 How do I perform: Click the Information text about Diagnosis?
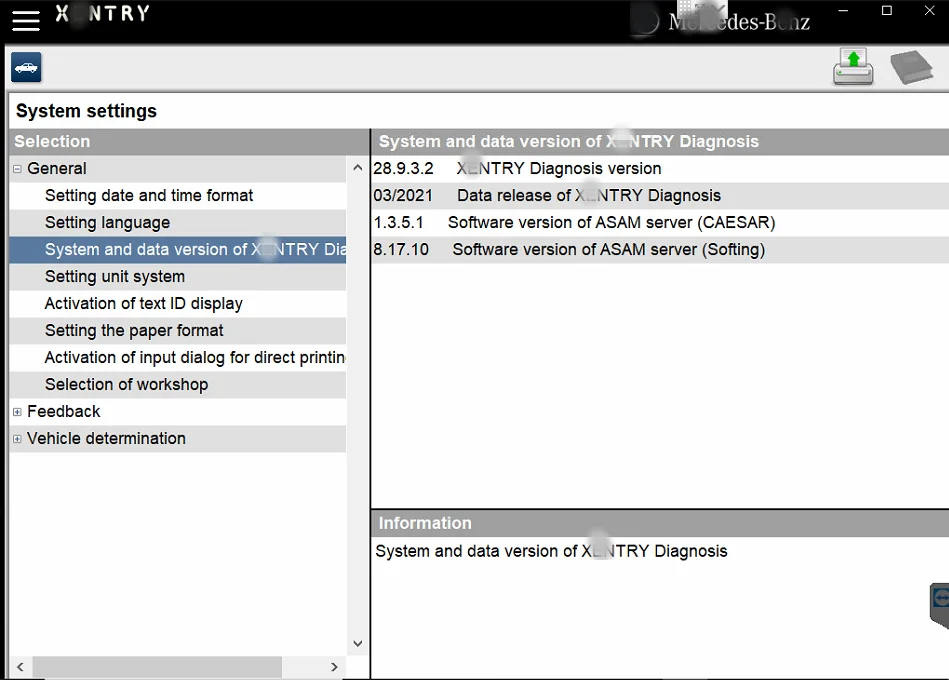point(551,551)
